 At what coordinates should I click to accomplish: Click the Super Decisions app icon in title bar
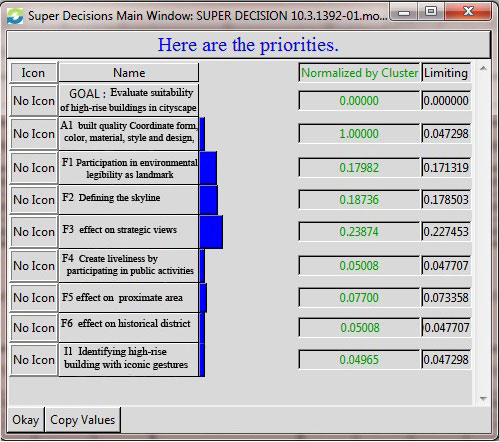[15, 16]
